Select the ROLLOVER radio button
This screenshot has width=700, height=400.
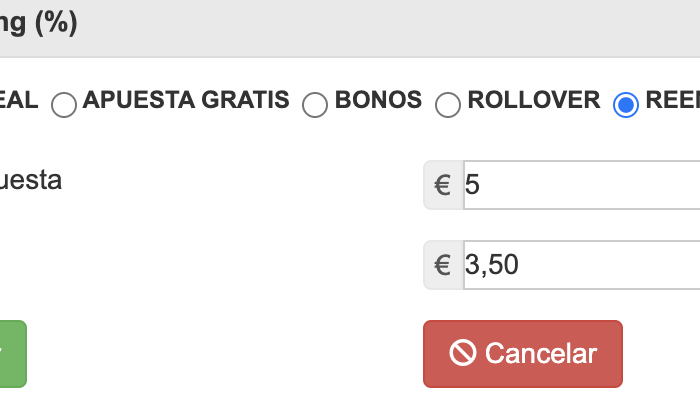point(448,104)
